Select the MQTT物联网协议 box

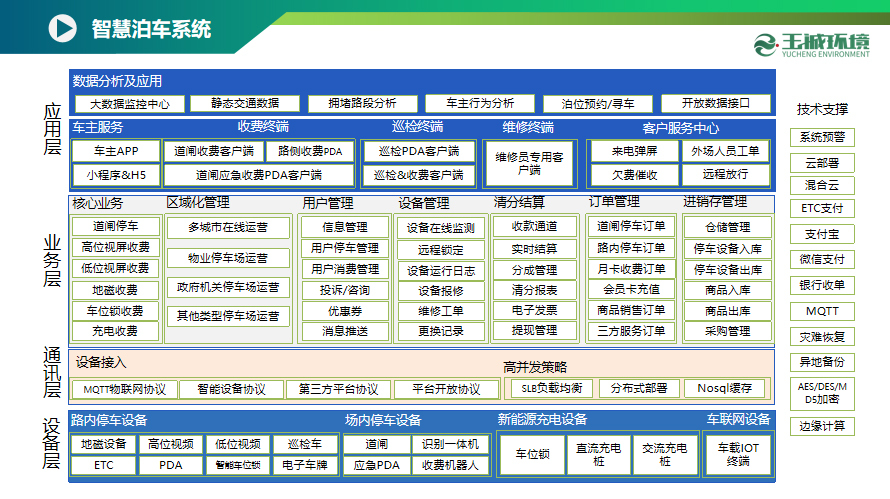coord(125,389)
